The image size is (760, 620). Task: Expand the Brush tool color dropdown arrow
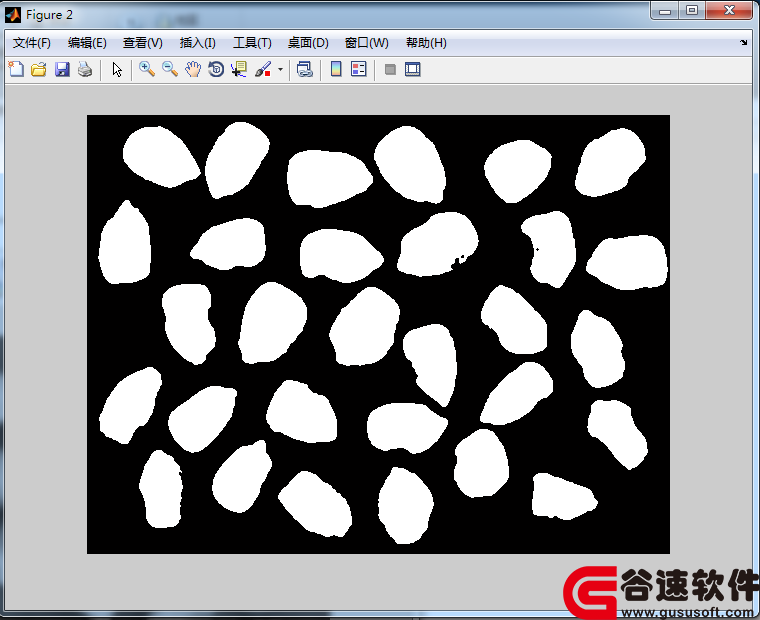pyautogui.click(x=280, y=70)
